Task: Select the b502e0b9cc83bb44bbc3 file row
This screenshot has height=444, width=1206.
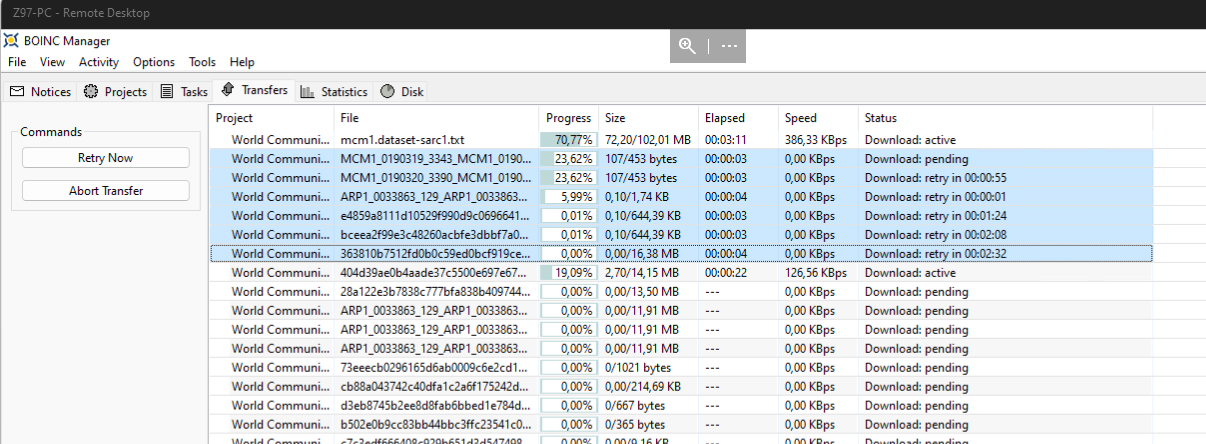Action: point(681,424)
